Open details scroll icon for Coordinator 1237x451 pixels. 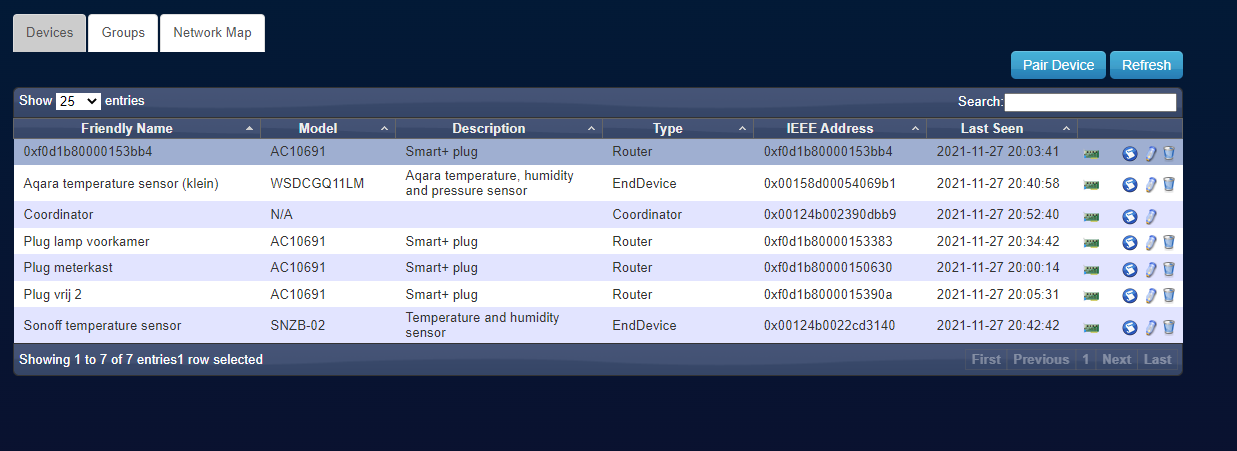click(x=1129, y=216)
